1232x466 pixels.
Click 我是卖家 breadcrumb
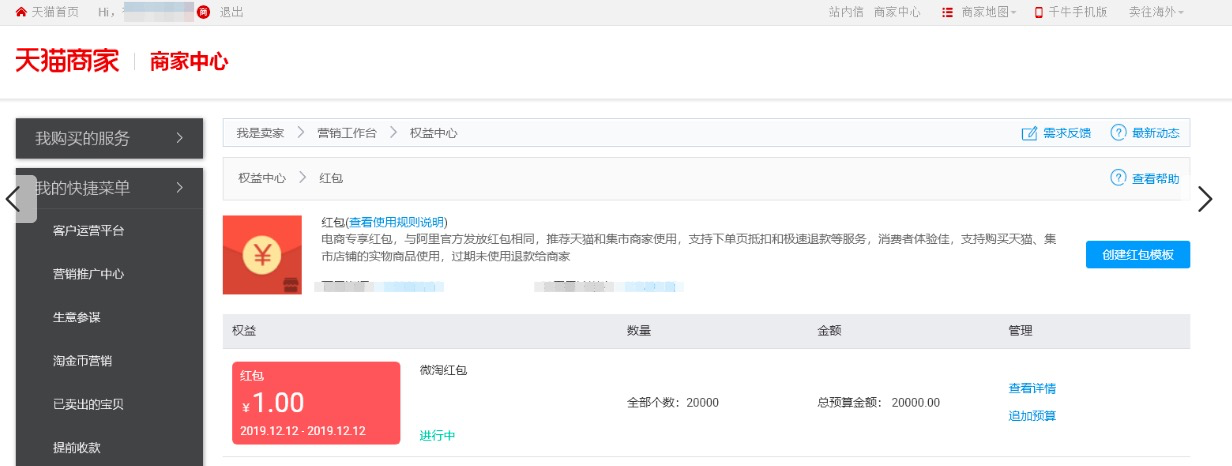(260, 133)
